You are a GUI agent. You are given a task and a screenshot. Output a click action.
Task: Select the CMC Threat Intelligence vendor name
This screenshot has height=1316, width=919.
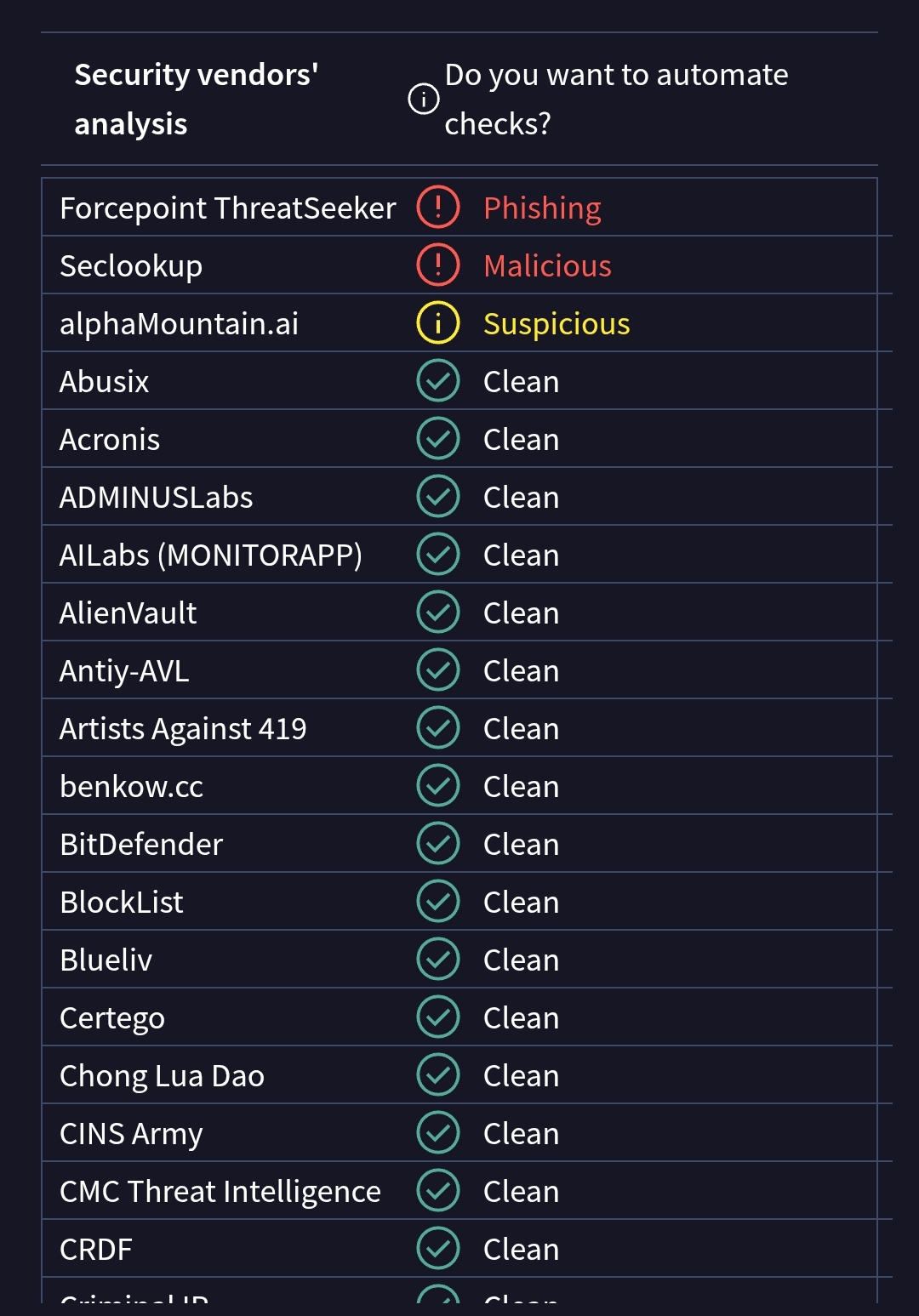220,1192
